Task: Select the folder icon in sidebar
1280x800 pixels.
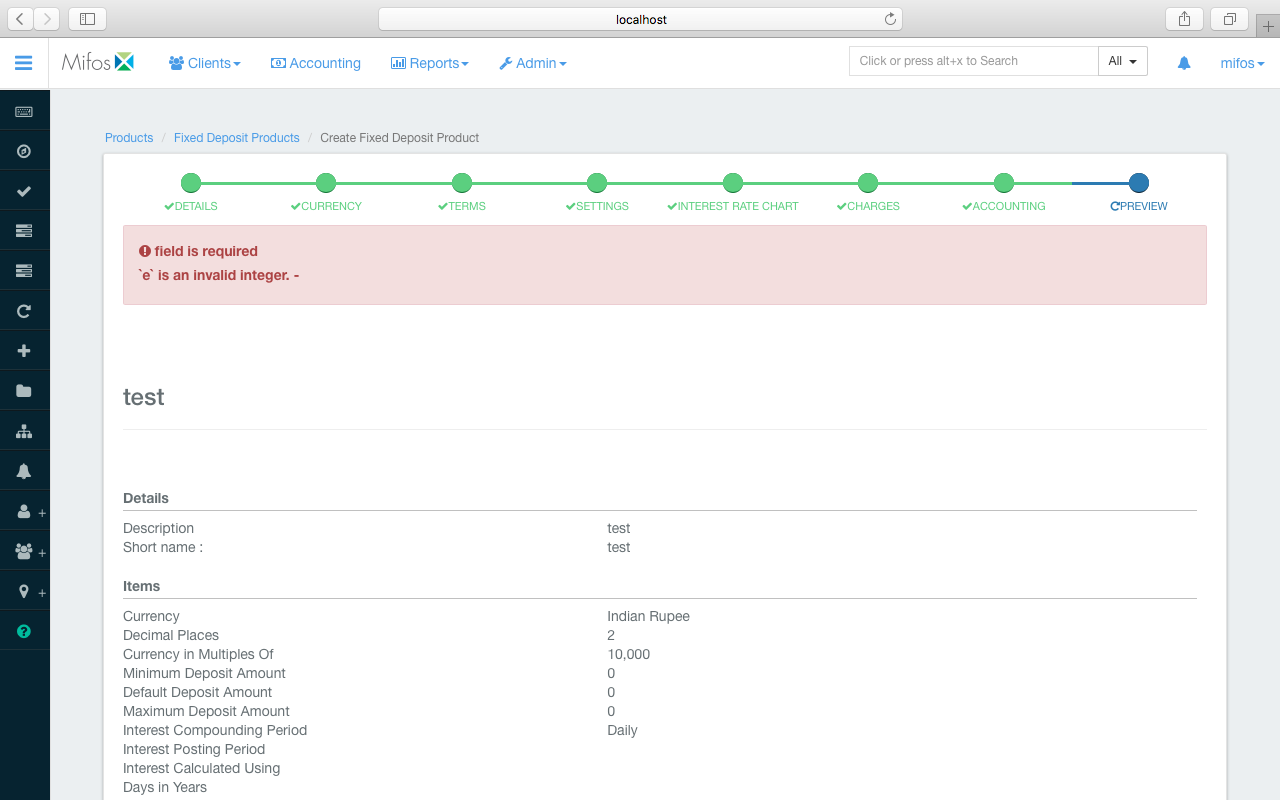Action: [24, 390]
